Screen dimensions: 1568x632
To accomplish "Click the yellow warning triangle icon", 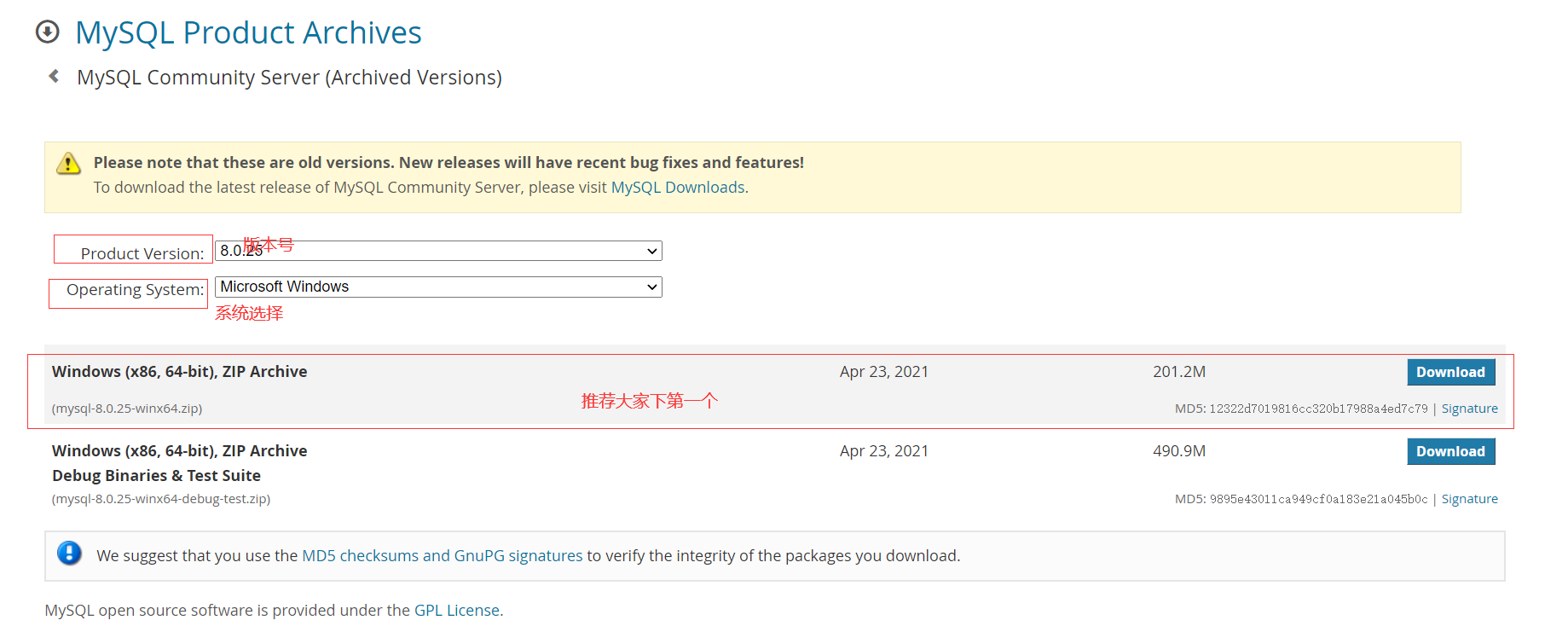I will pos(68,164).
